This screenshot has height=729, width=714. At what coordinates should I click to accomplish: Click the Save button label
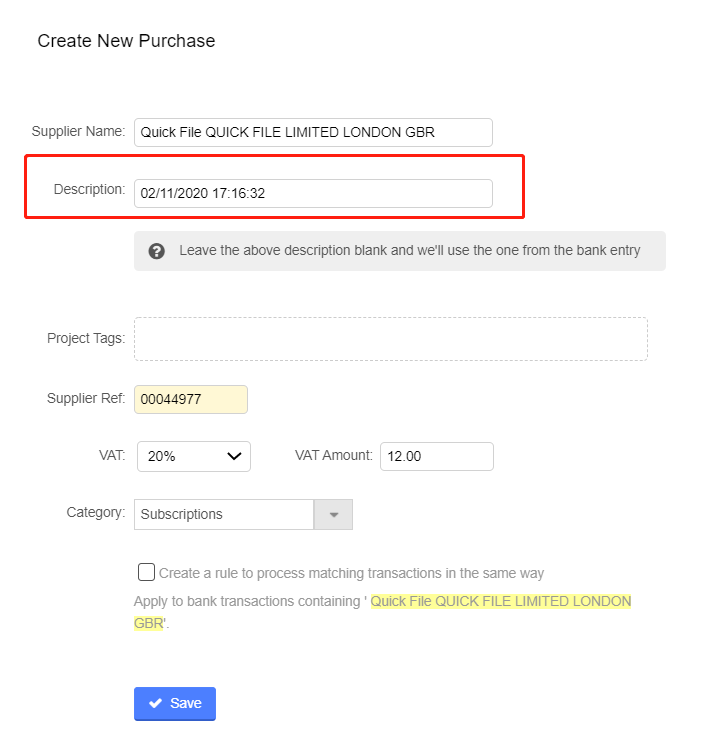point(186,704)
